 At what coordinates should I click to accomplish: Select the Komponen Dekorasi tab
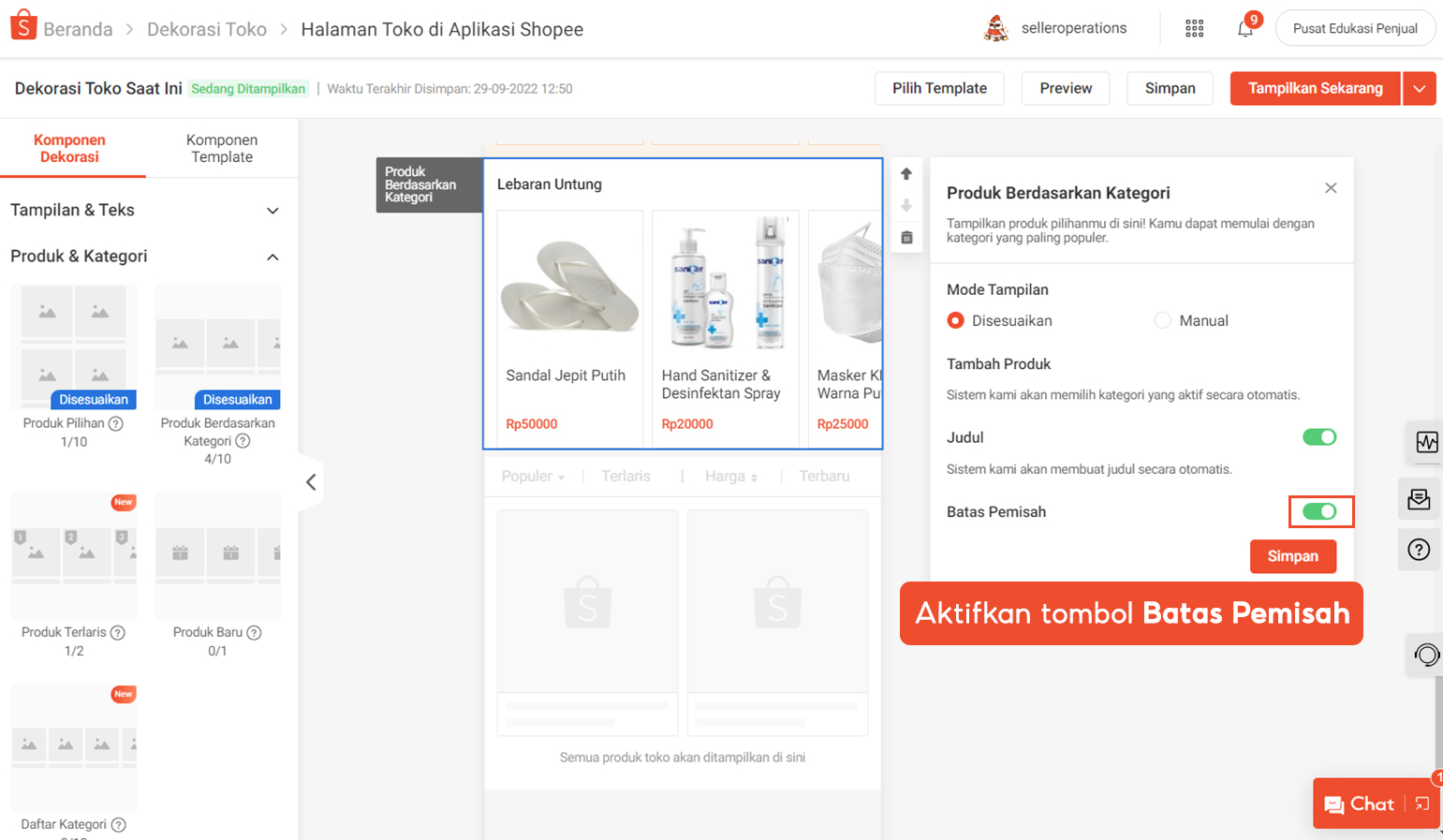[69, 148]
